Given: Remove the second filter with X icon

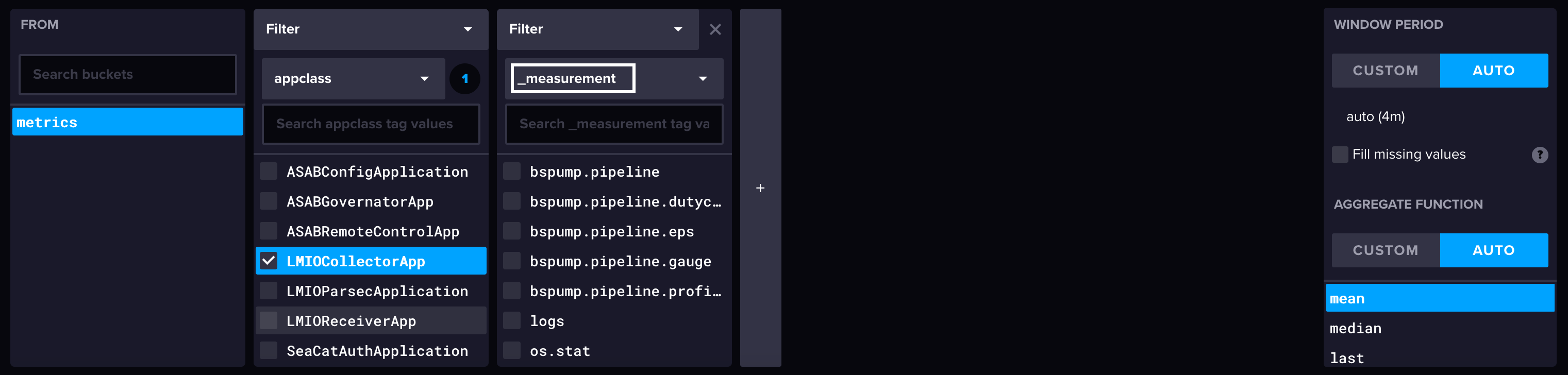Looking at the screenshot, I should [714, 29].
